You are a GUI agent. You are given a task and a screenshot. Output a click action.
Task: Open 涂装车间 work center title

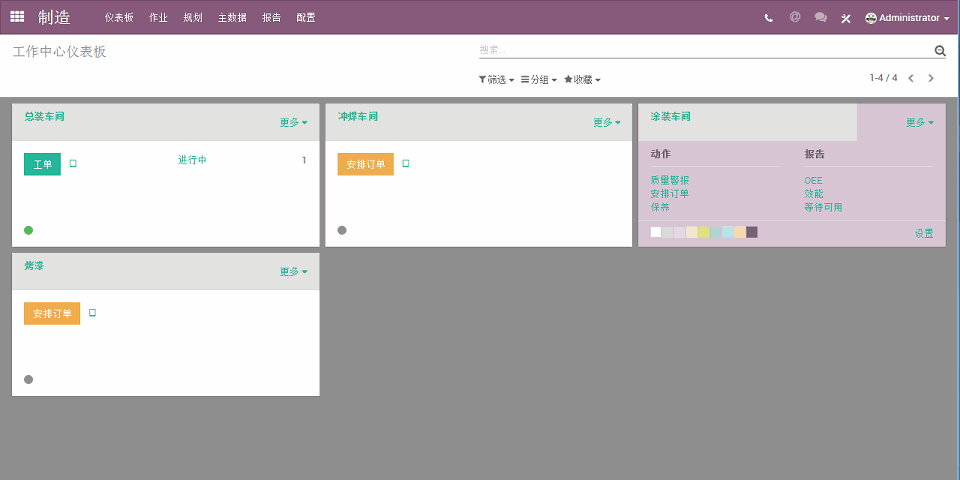point(670,116)
